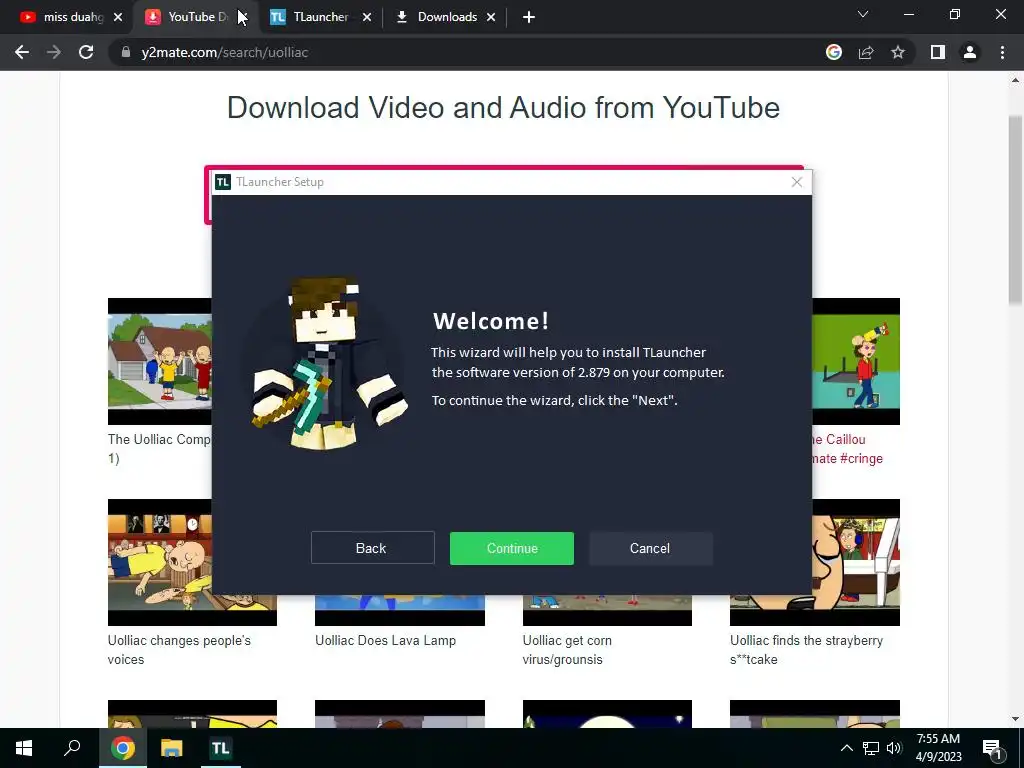Click the Caillou #cringe title link
This screenshot has width=1024, height=768.
coord(847,449)
